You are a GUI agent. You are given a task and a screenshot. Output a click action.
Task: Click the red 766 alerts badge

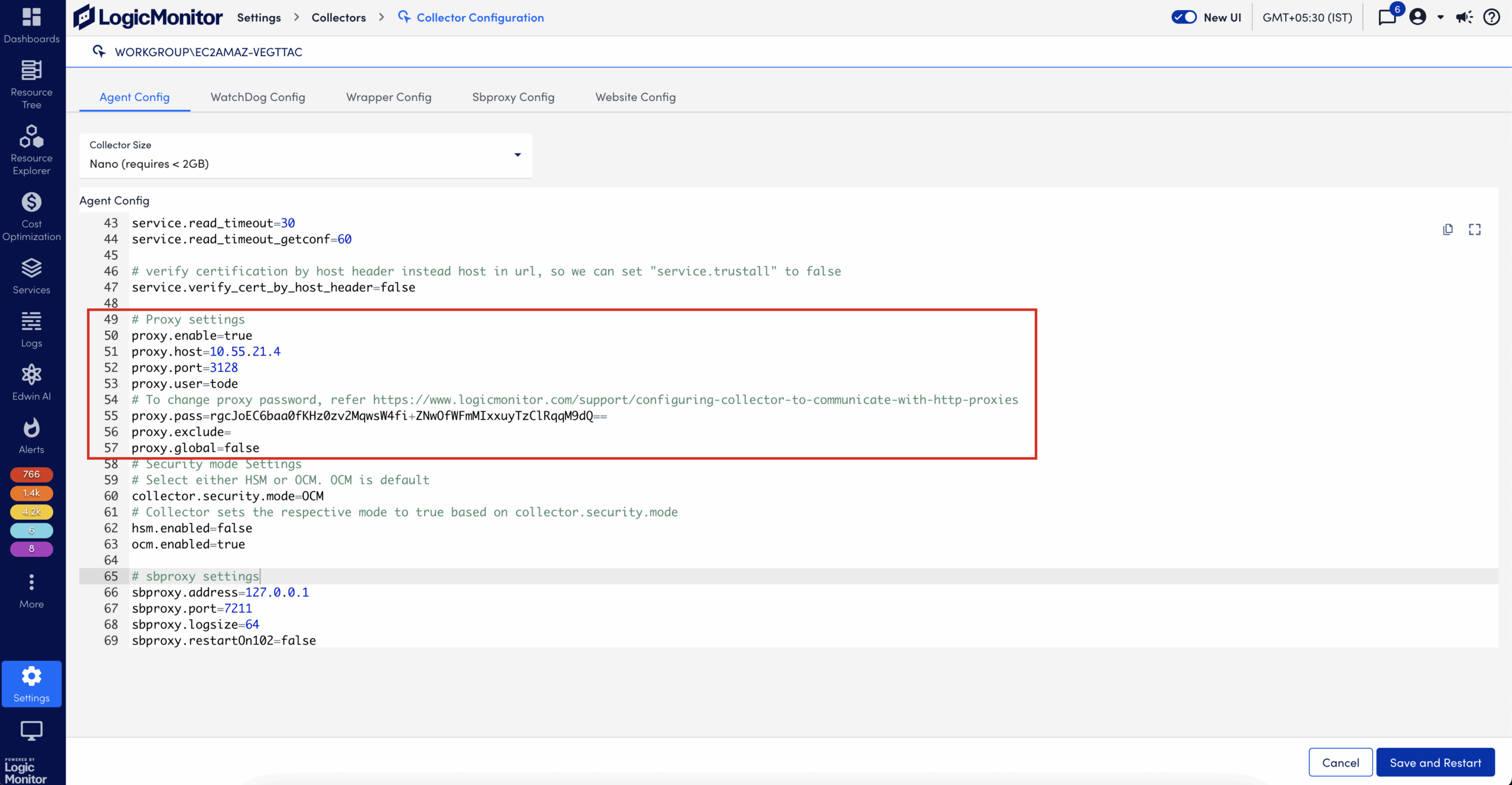pos(31,474)
